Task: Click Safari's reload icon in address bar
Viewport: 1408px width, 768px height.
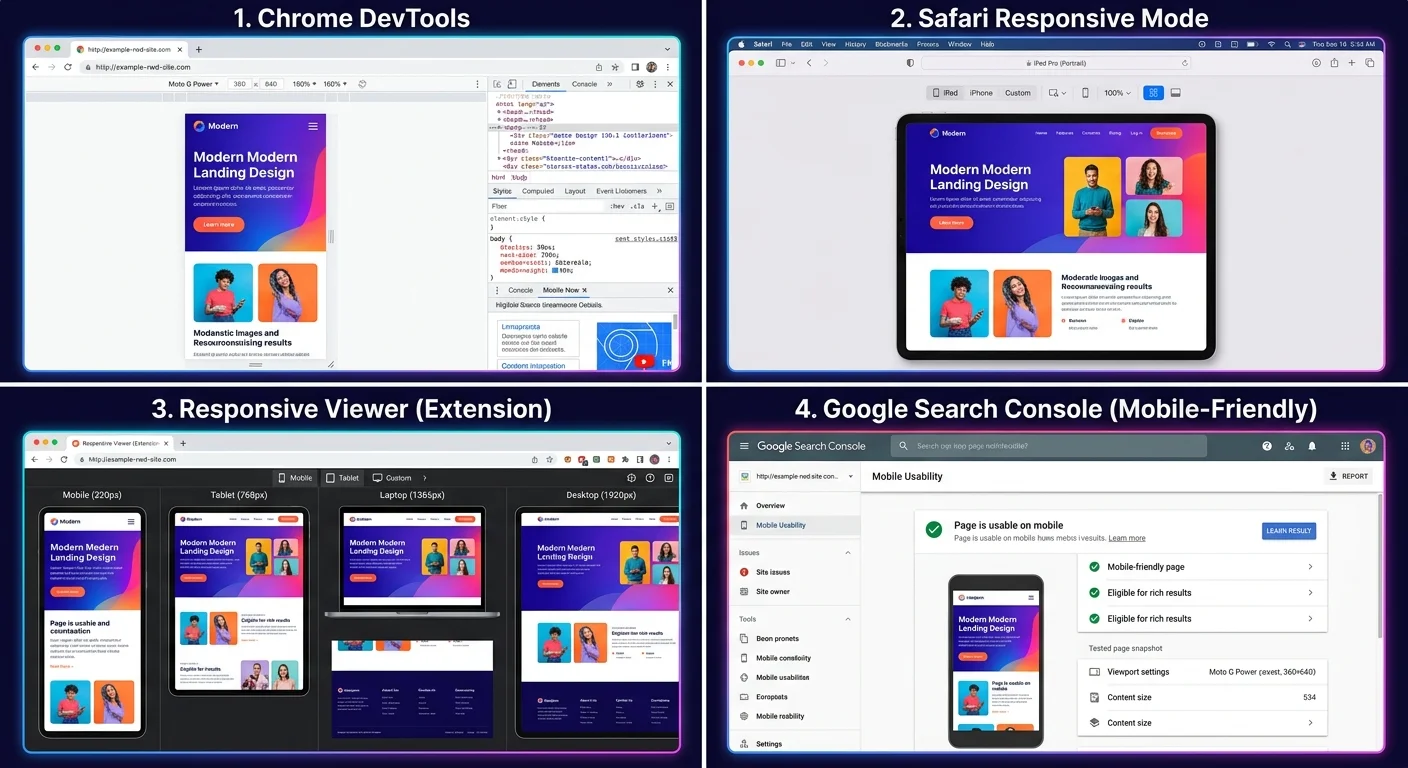Action: (x=1185, y=63)
